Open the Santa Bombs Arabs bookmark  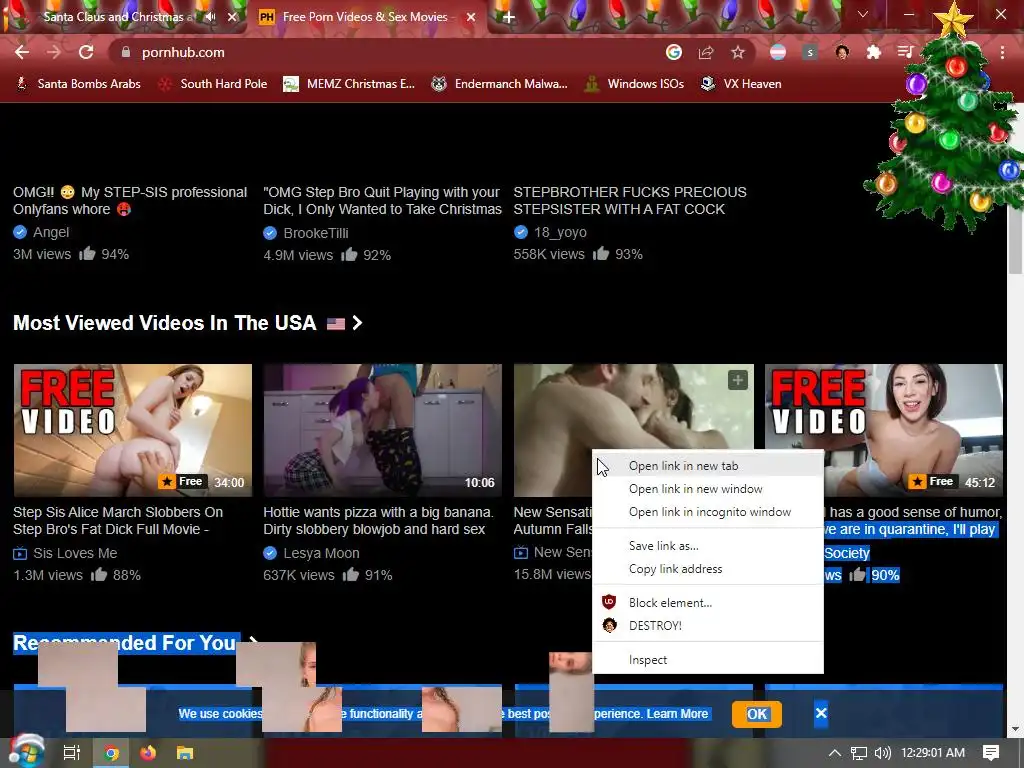click(x=78, y=84)
